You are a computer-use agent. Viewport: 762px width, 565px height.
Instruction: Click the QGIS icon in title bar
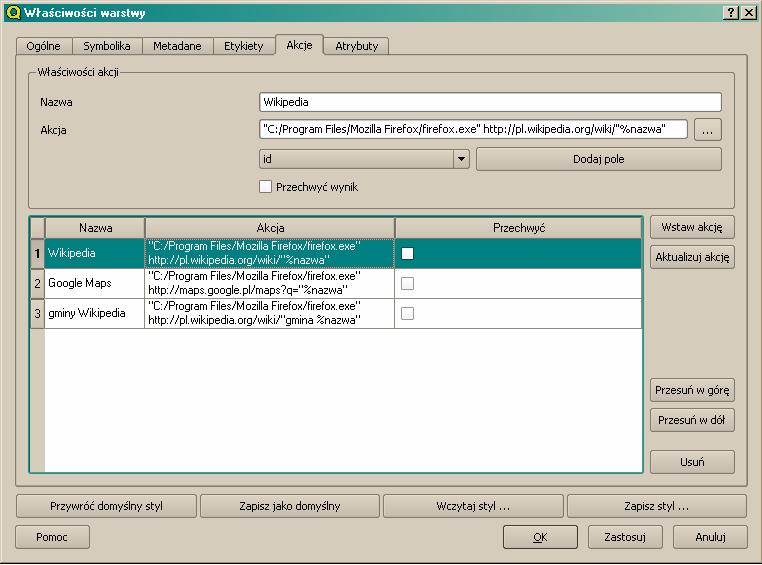[13, 13]
